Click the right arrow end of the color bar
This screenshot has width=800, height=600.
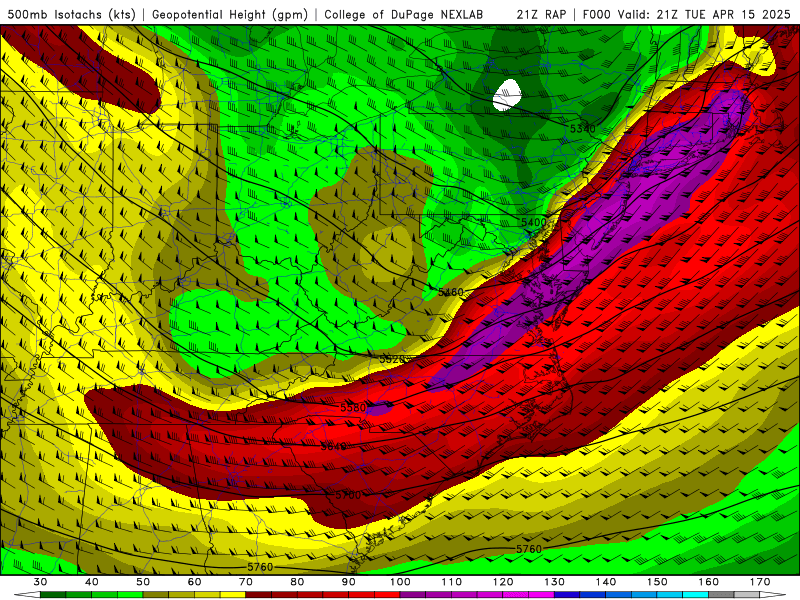[773, 595]
